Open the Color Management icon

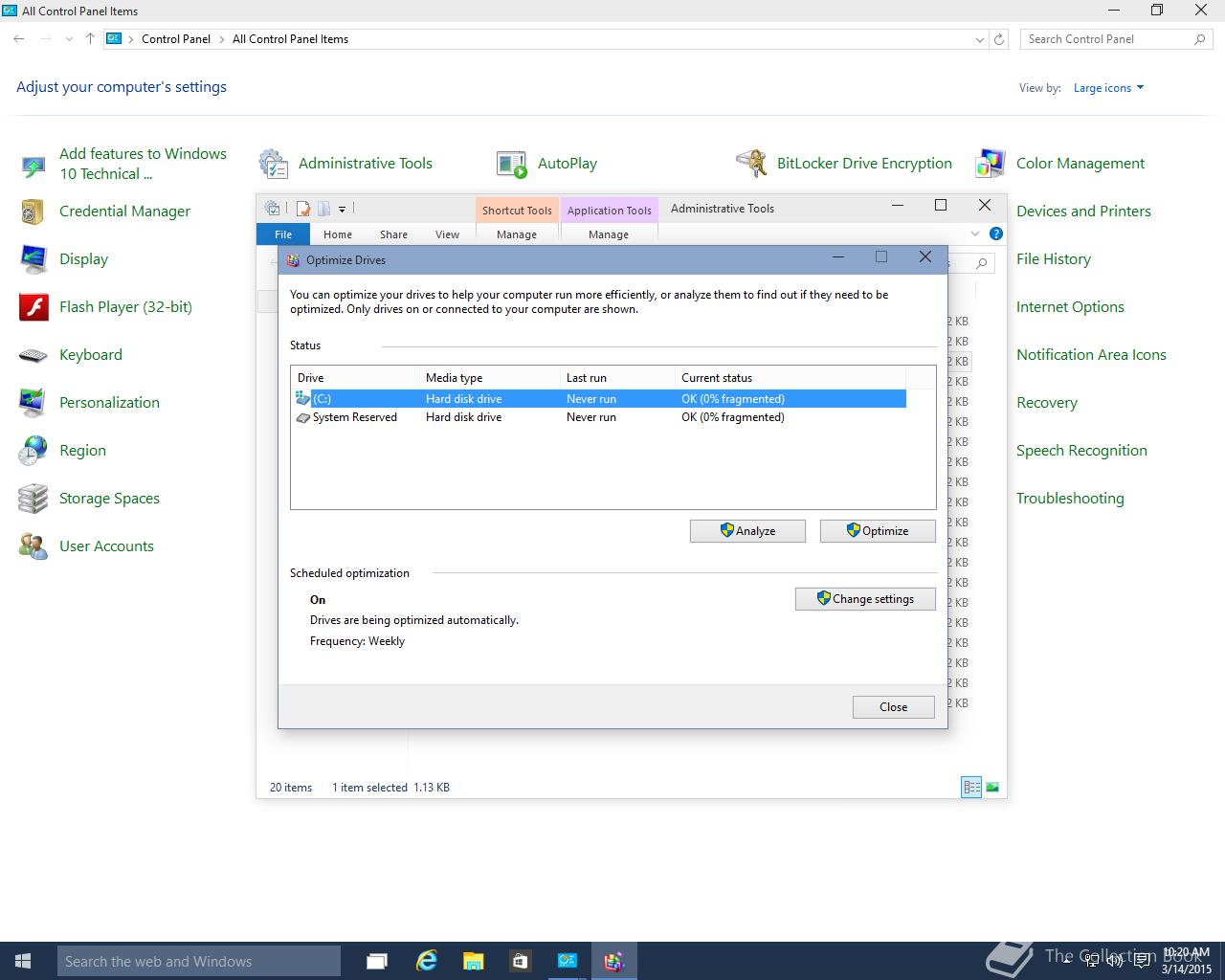[x=991, y=164]
